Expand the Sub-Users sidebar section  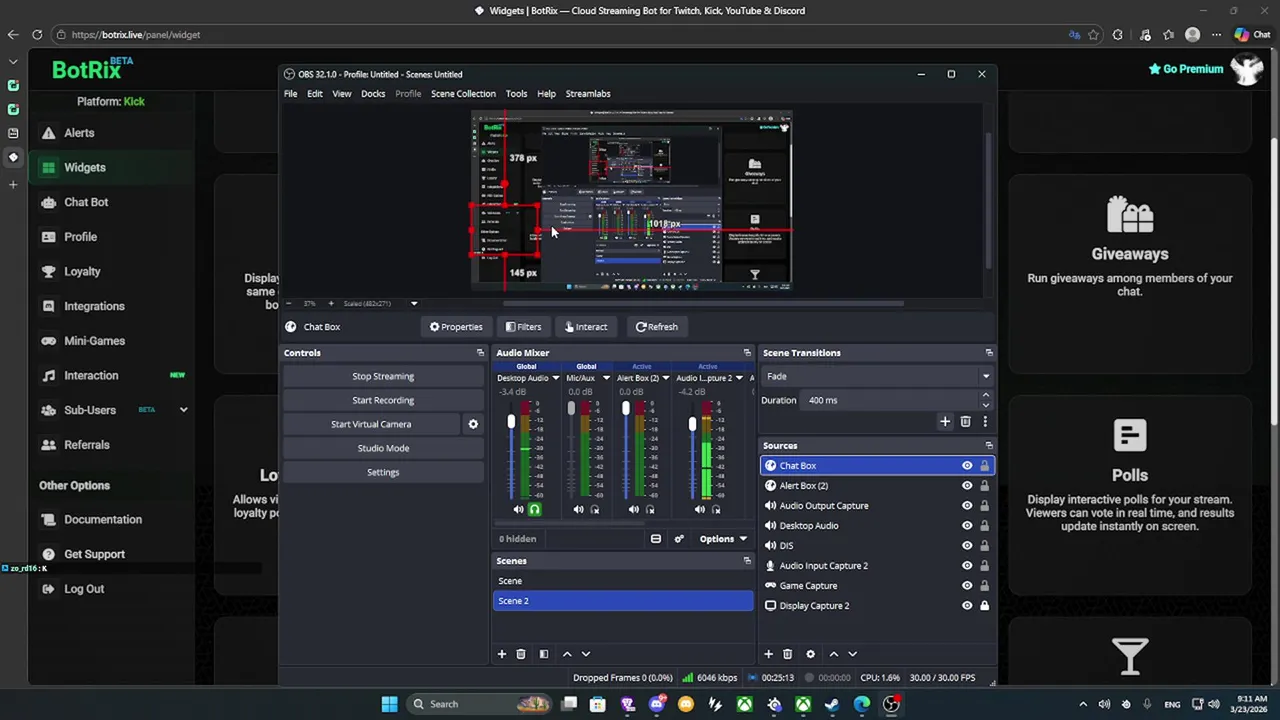pos(183,410)
